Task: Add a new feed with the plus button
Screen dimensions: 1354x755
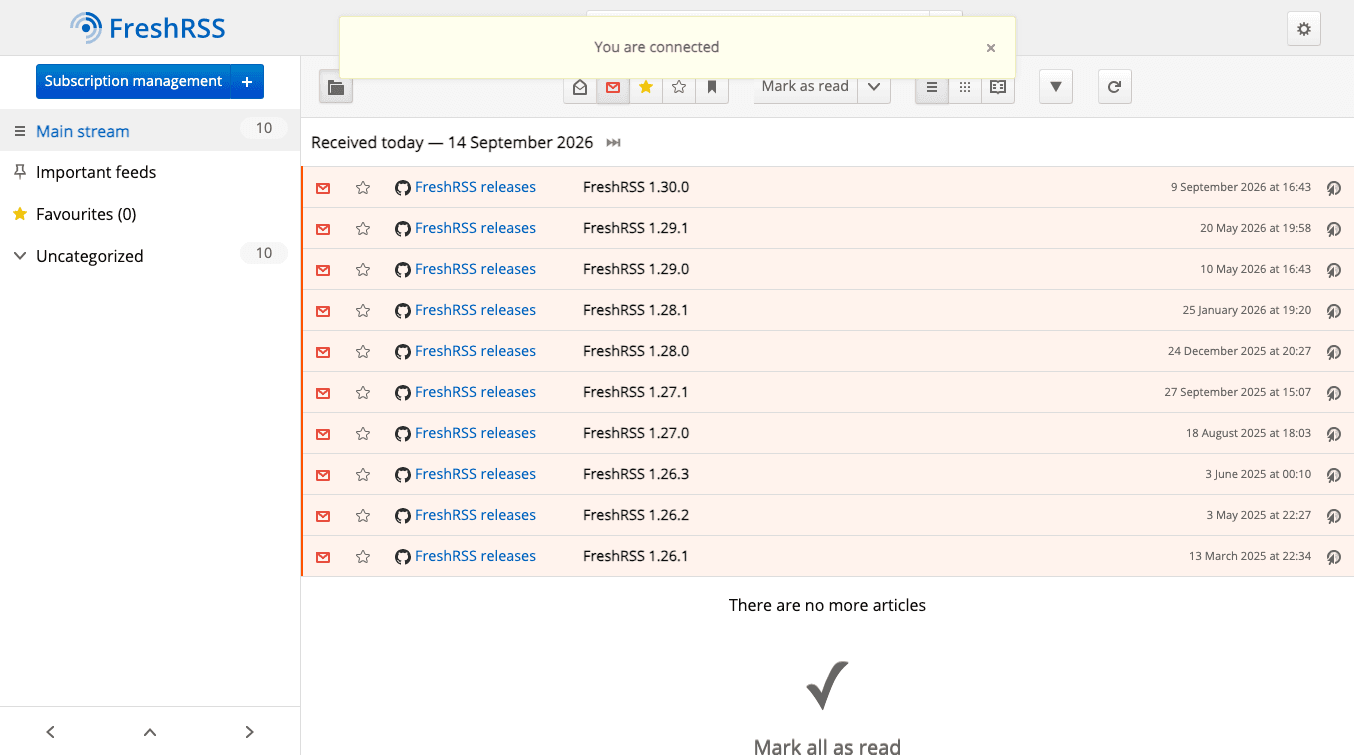Action: tap(247, 81)
